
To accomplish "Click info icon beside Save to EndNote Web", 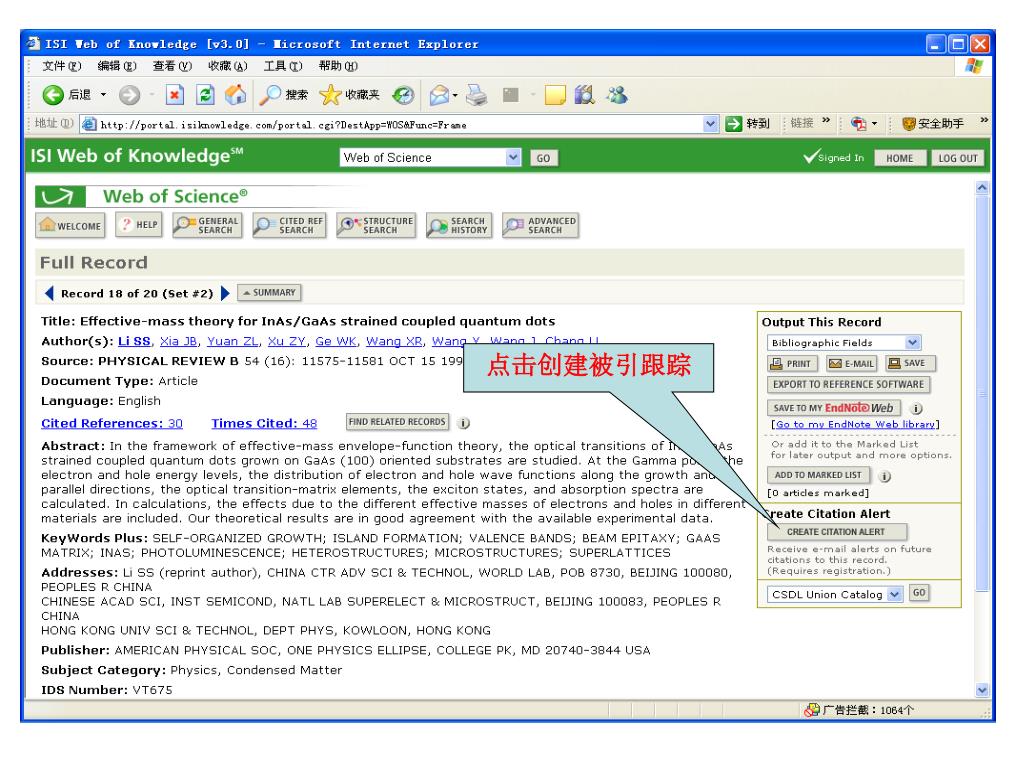I will point(916,409).
